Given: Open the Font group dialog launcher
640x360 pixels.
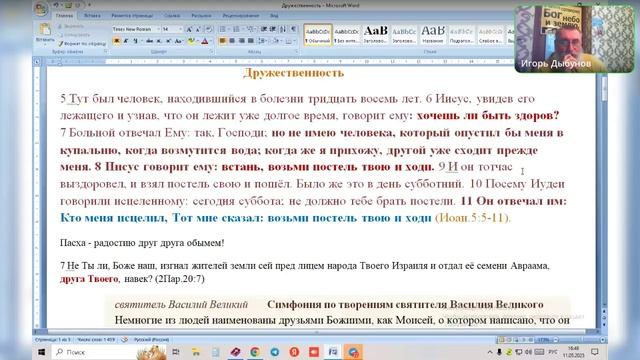Looking at the screenshot, I should pyautogui.click(x=212, y=52).
